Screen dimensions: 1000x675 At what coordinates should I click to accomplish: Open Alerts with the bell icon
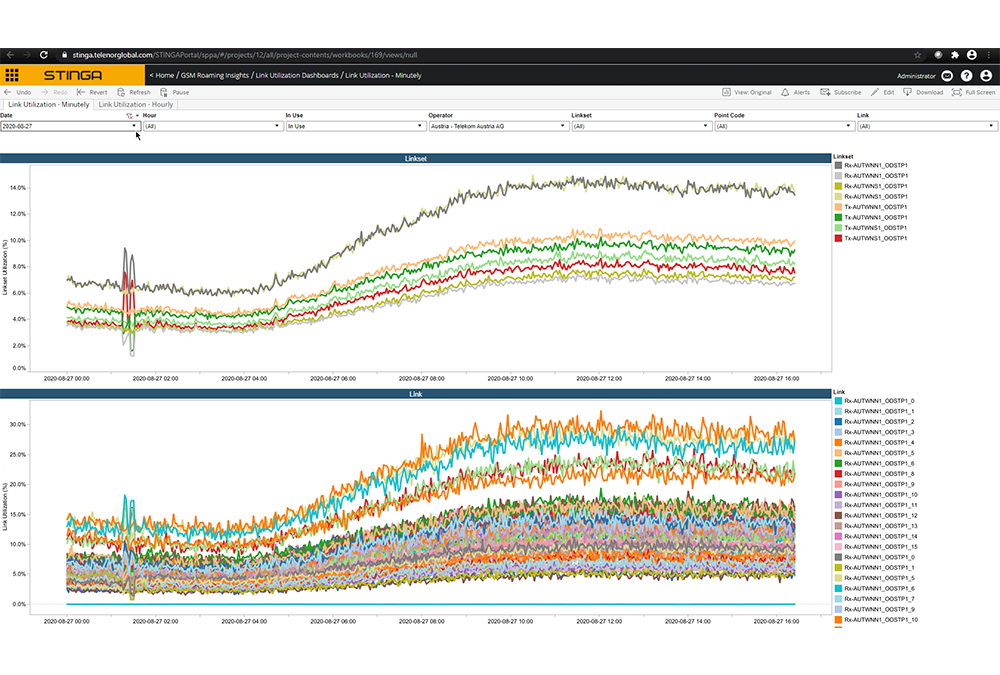795,93
